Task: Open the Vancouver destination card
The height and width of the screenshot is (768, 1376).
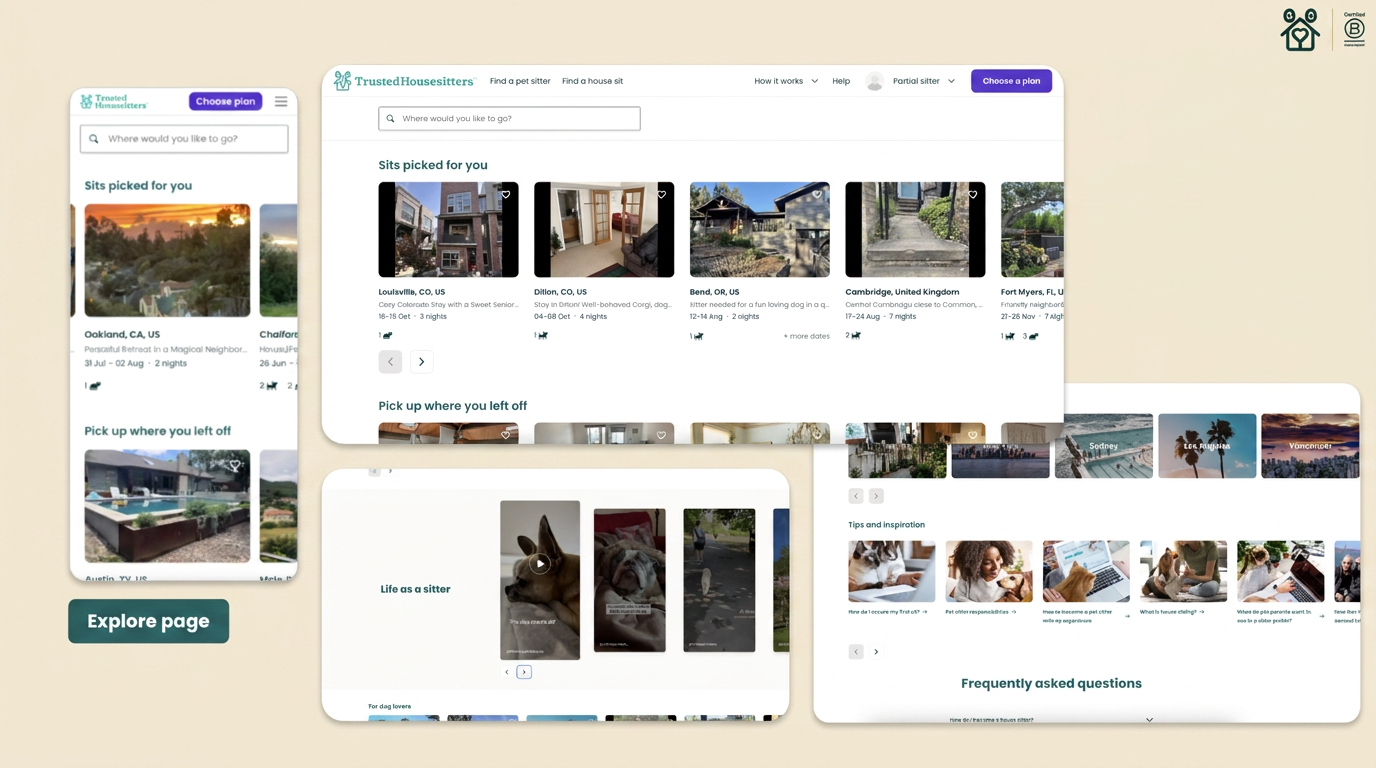Action: 1310,446
